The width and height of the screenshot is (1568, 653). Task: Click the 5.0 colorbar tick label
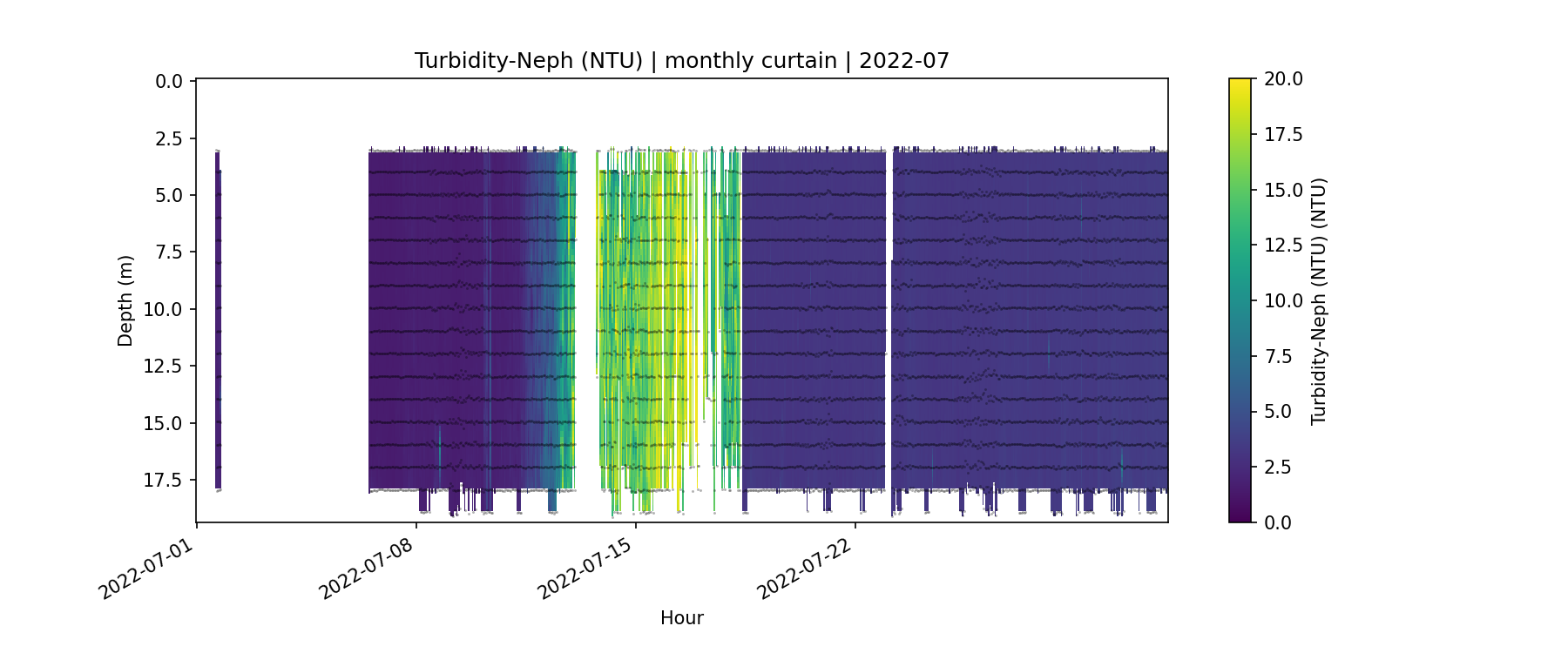1278,412
